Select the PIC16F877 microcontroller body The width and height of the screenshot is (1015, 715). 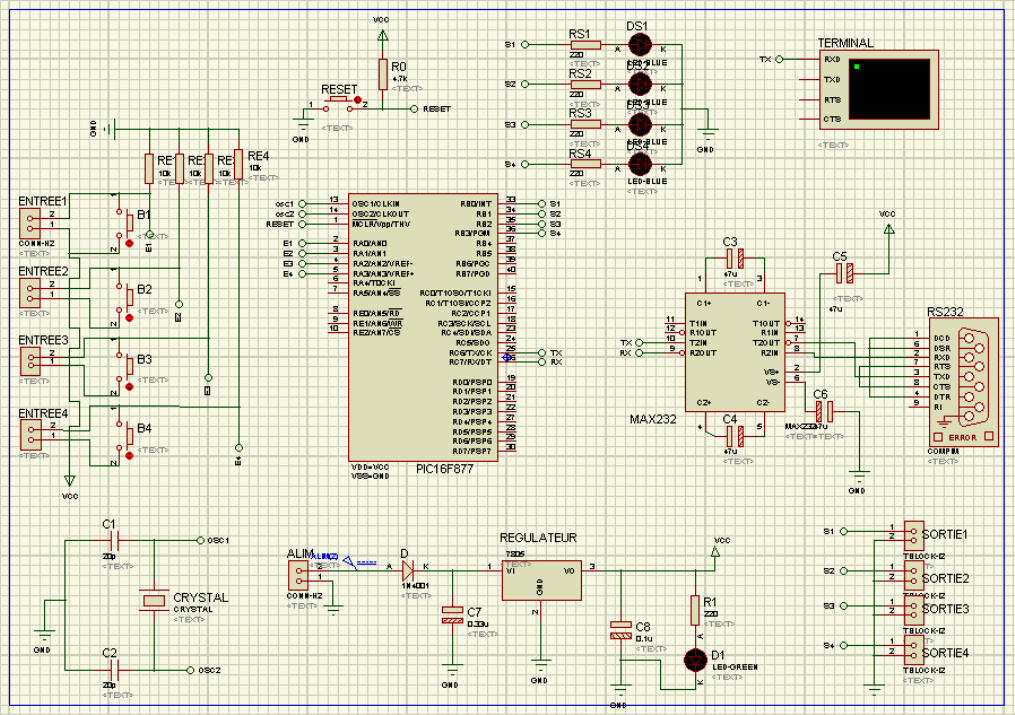(423, 327)
